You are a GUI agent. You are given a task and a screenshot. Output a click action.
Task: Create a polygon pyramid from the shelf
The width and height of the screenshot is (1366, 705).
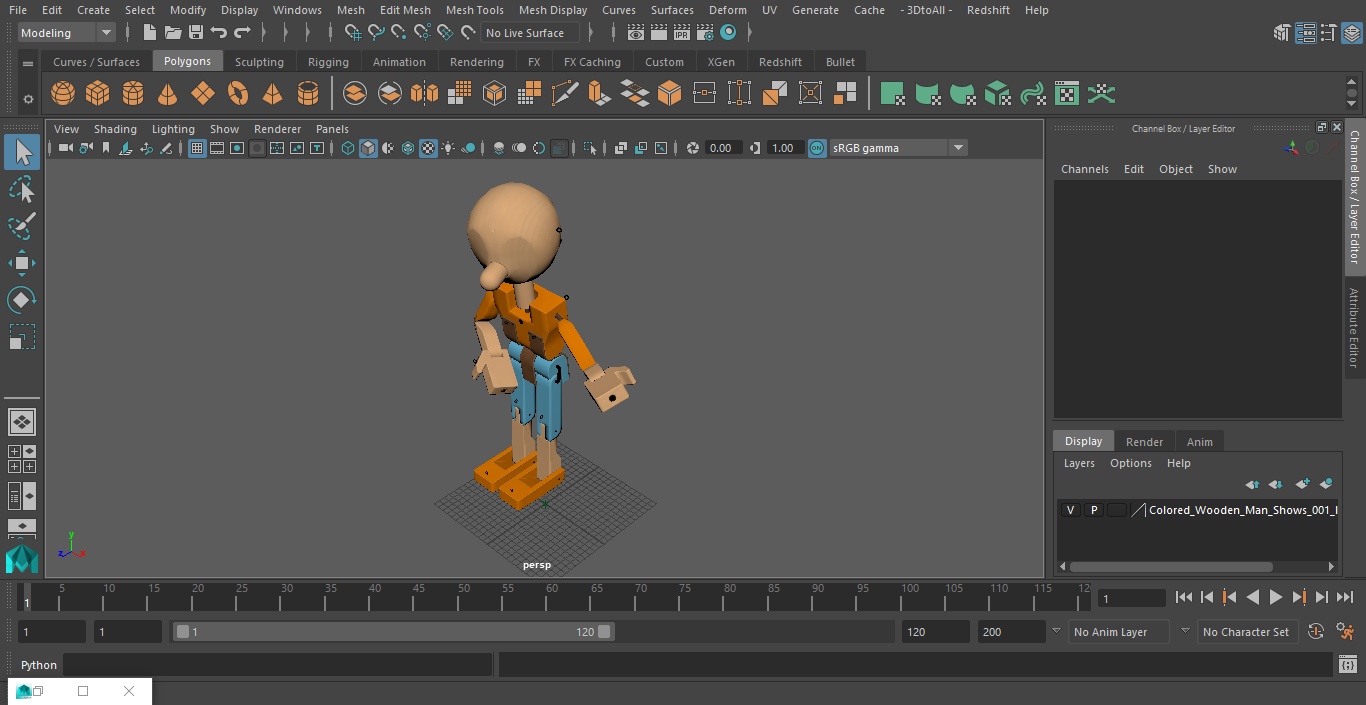tap(273, 94)
